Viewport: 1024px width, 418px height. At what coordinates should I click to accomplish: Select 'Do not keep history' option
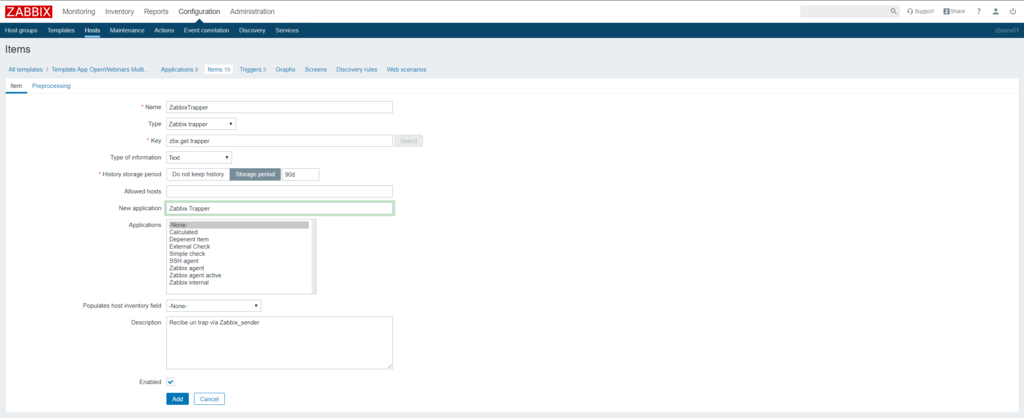198,174
